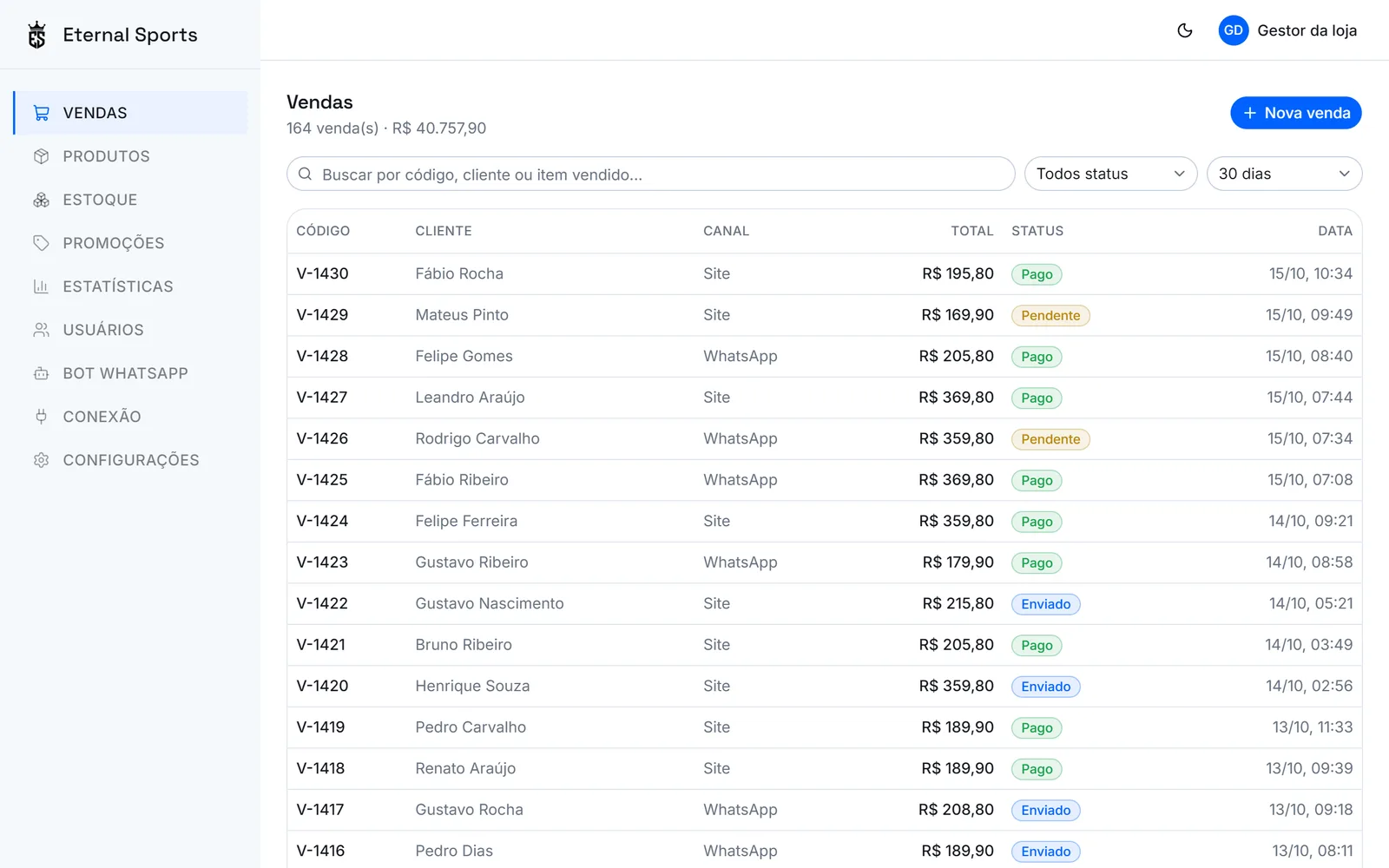
Task: Click the Estoque cubes icon
Action: click(41, 200)
